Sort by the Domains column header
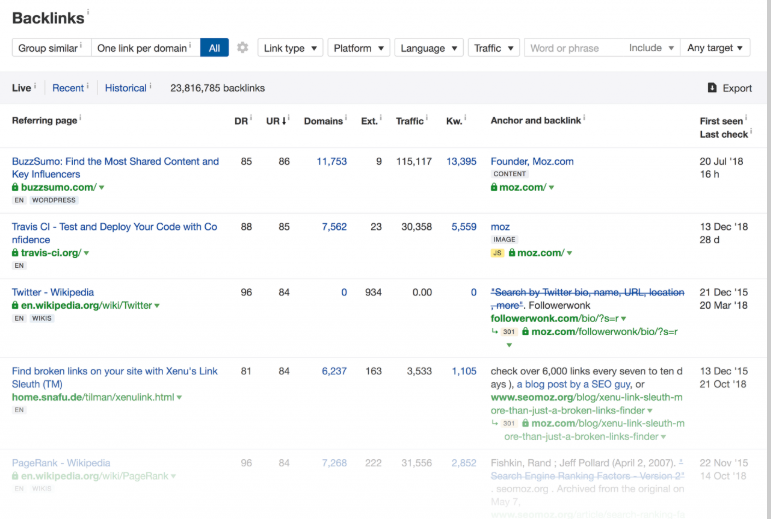 pyautogui.click(x=323, y=121)
